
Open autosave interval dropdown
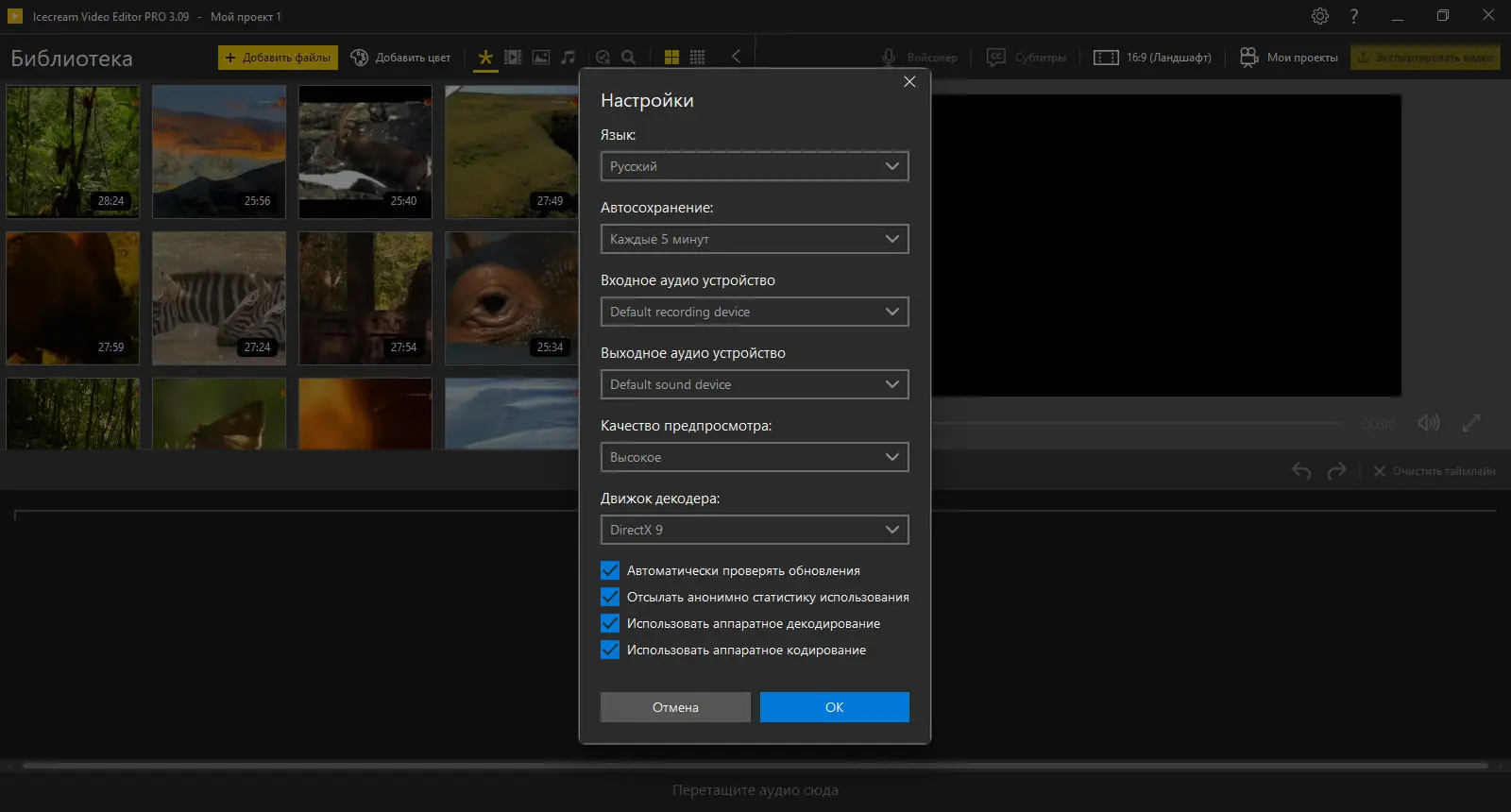(754, 239)
